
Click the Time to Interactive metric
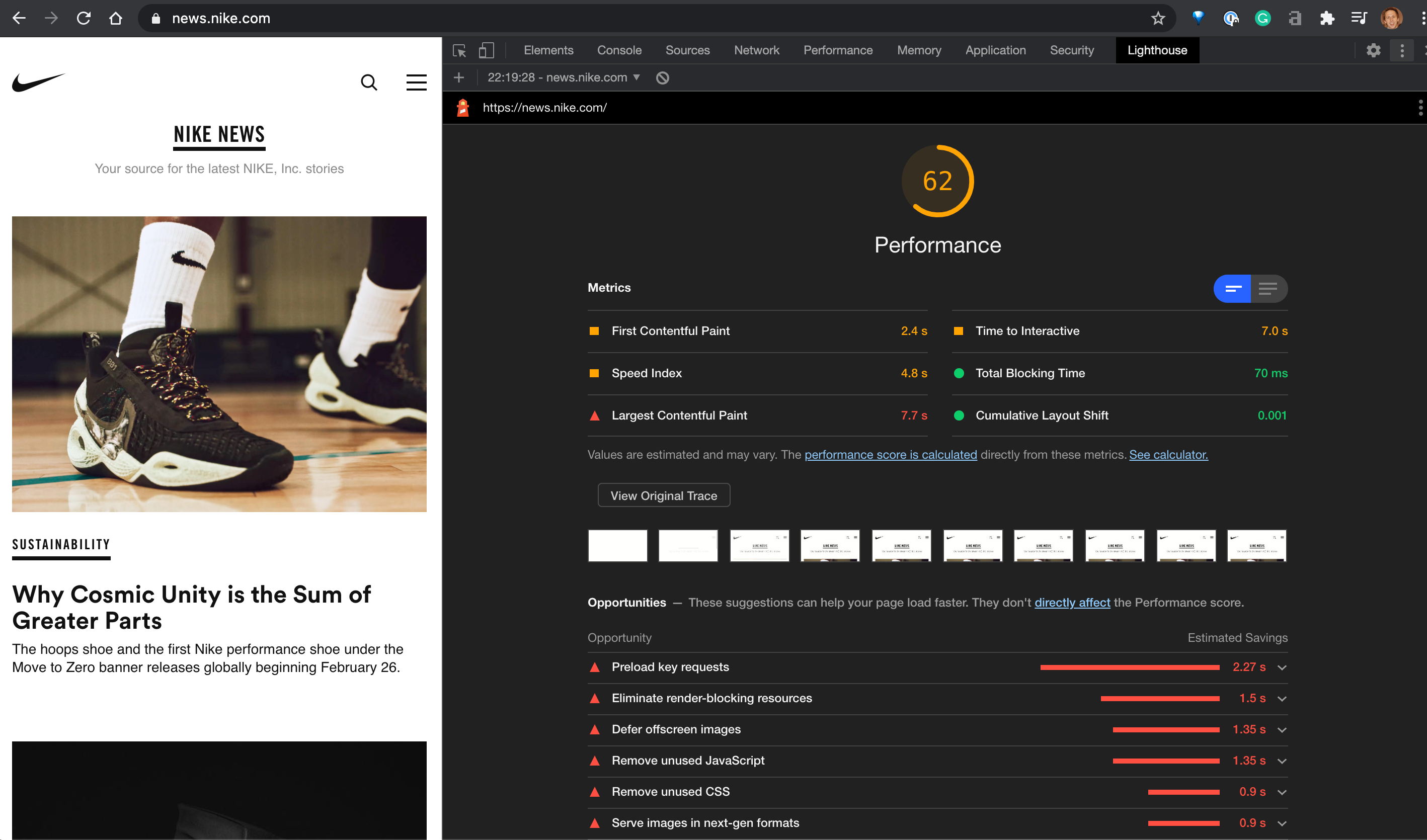(x=1120, y=331)
